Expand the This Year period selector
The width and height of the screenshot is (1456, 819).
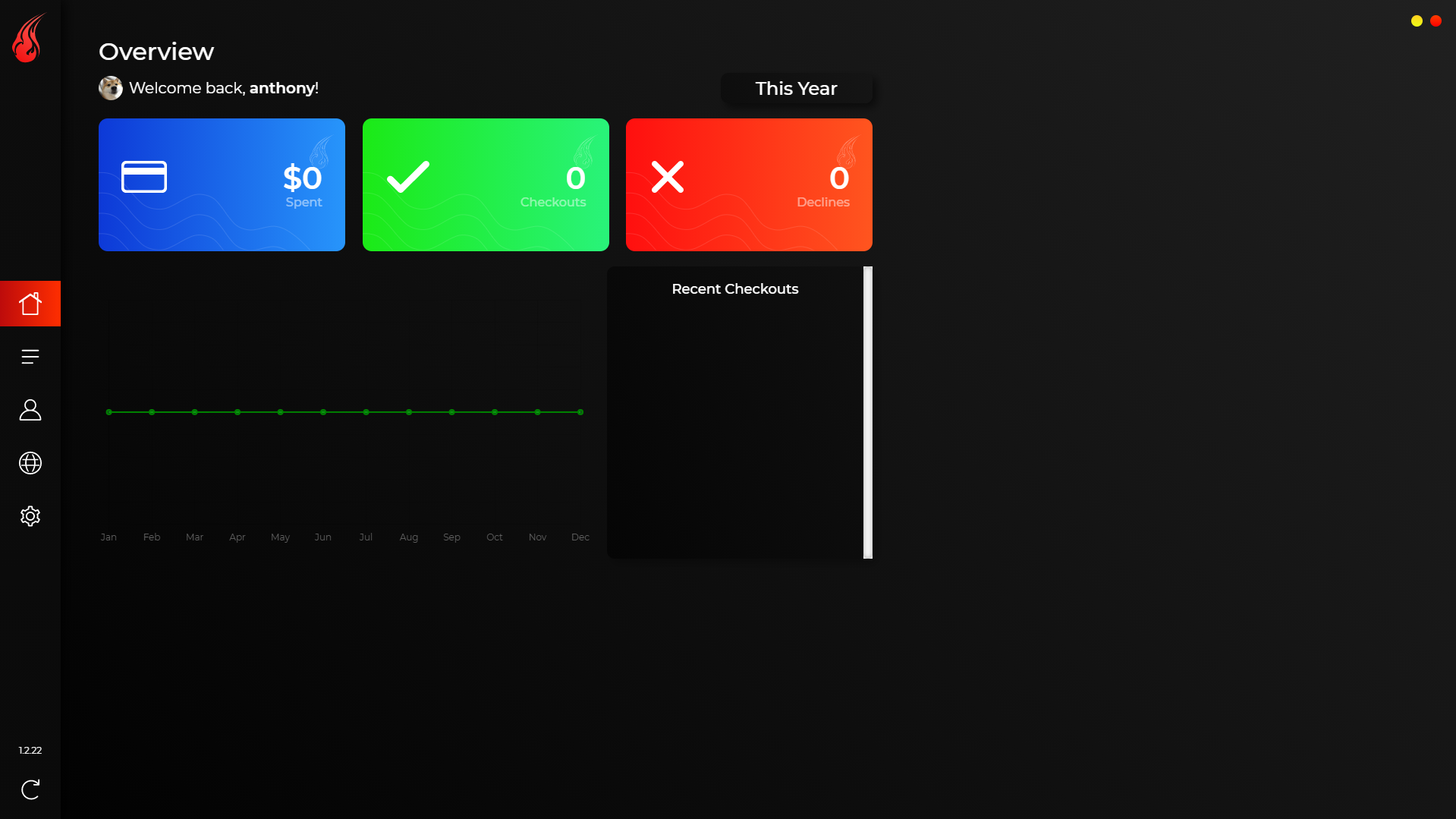(796, 89)
